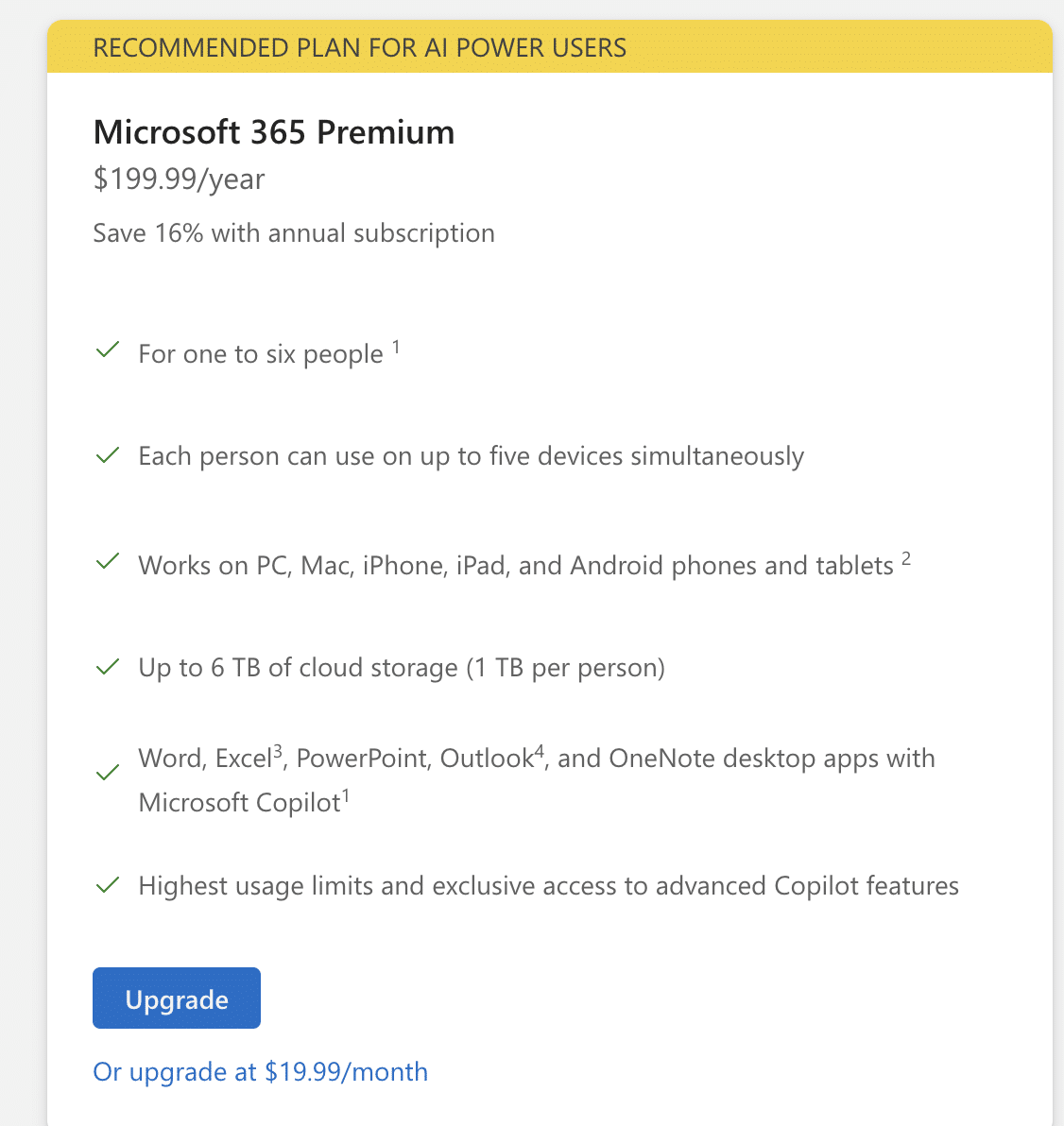The image size is (1064, 1126).
Task: Click checkmark beside "For one to six people"
Action: coord(108,350)
